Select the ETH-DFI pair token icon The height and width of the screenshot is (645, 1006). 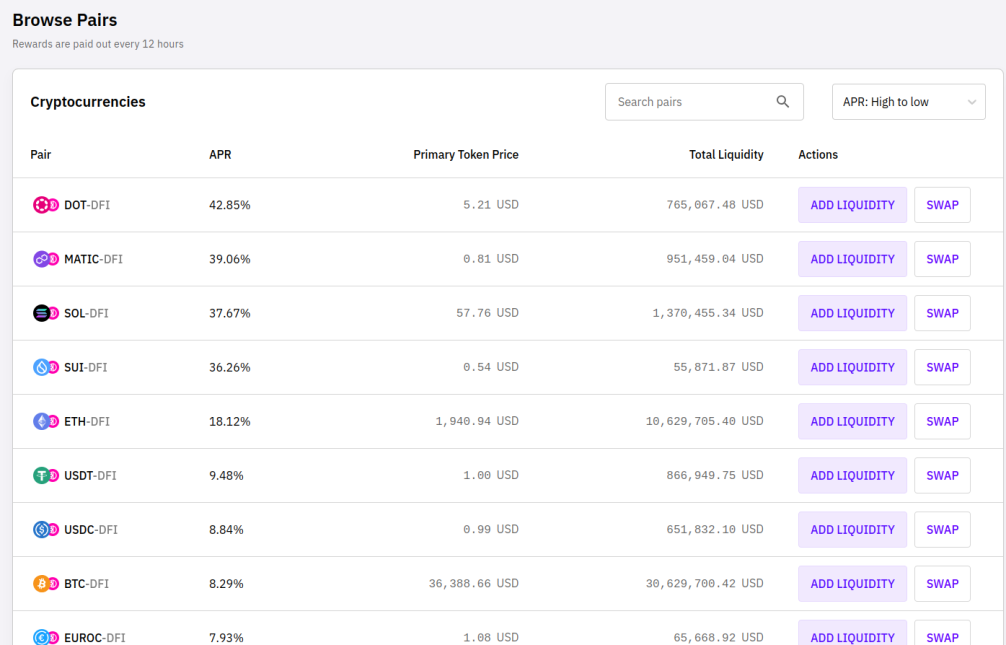[46, 421]
